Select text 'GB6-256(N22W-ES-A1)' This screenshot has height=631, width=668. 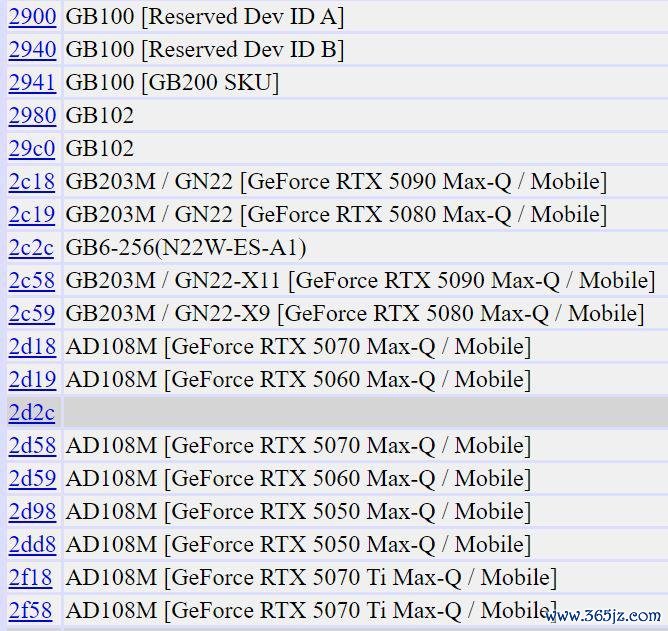(x=186, y=248)
